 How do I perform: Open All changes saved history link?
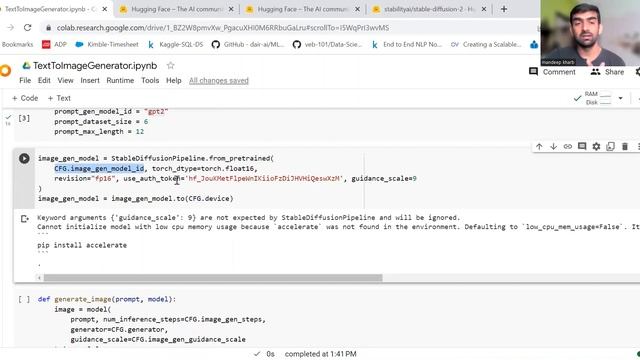pyautogui.click(x=219, y=80)
